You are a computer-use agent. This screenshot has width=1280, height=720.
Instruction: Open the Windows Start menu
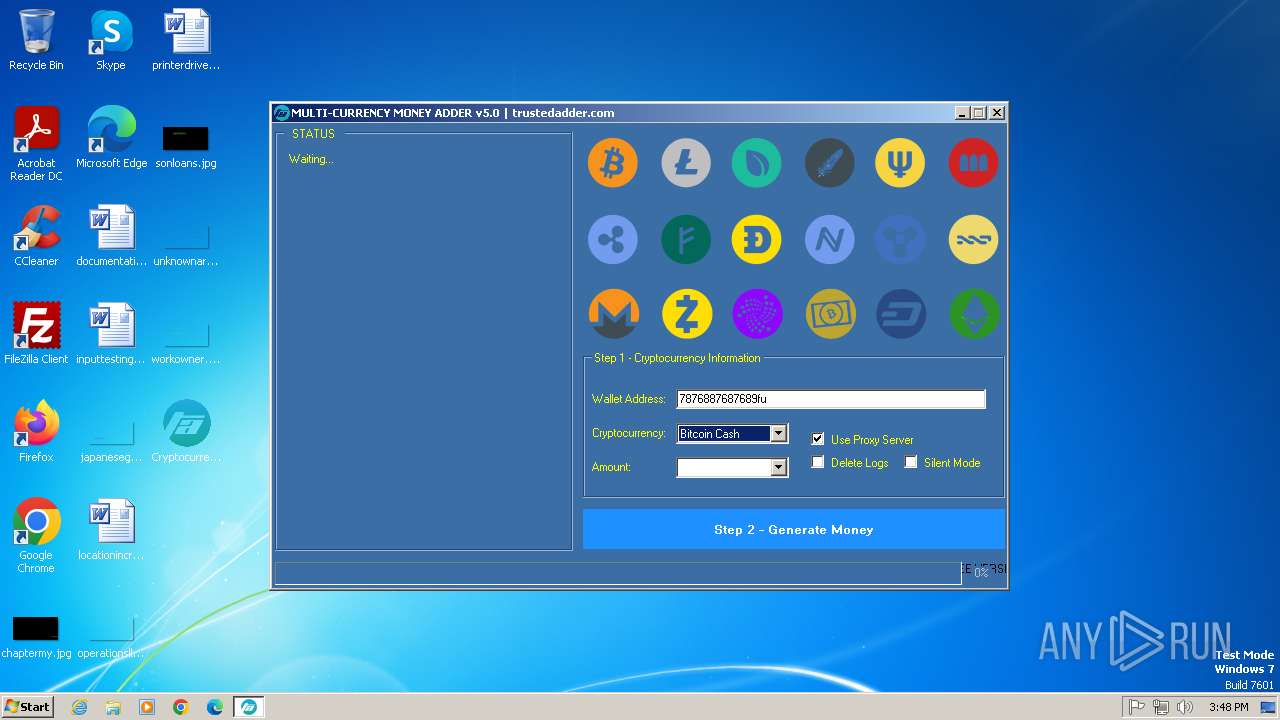(28, 706)
